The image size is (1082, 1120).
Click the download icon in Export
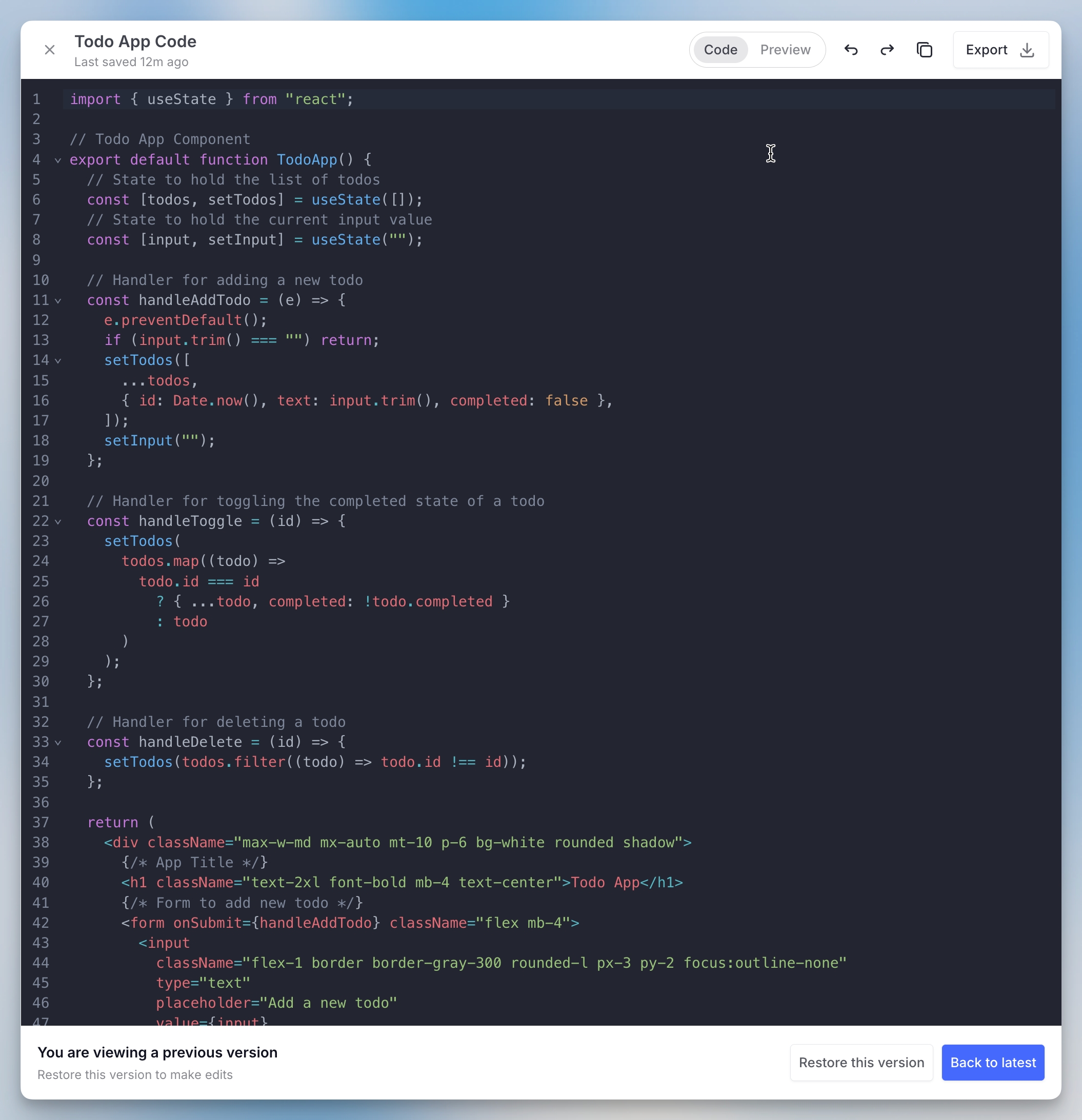click(x=1027, y=50)
